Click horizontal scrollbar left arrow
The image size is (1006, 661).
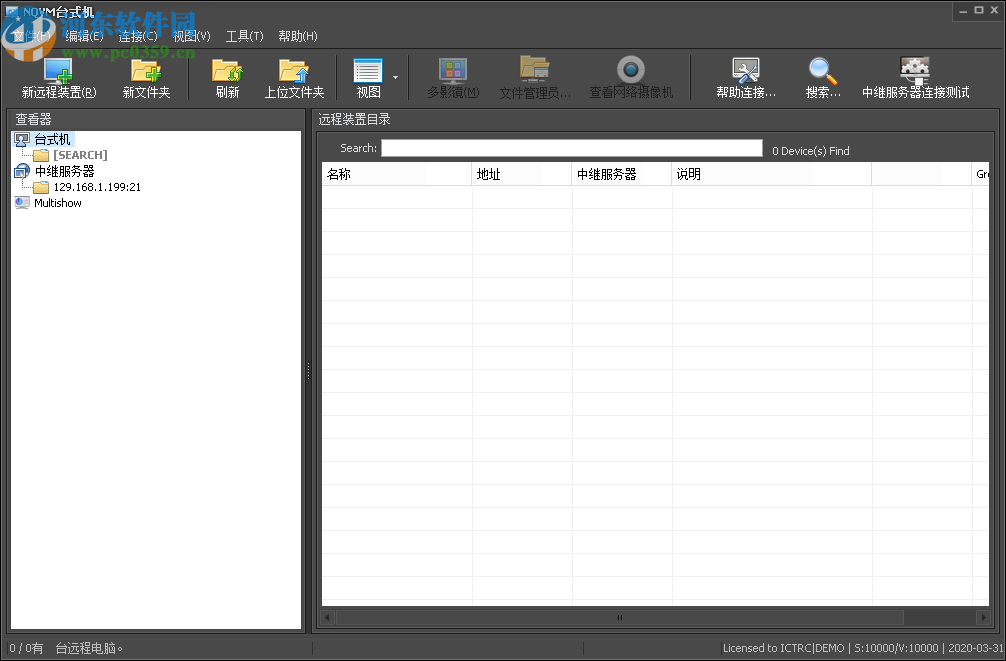327,617
